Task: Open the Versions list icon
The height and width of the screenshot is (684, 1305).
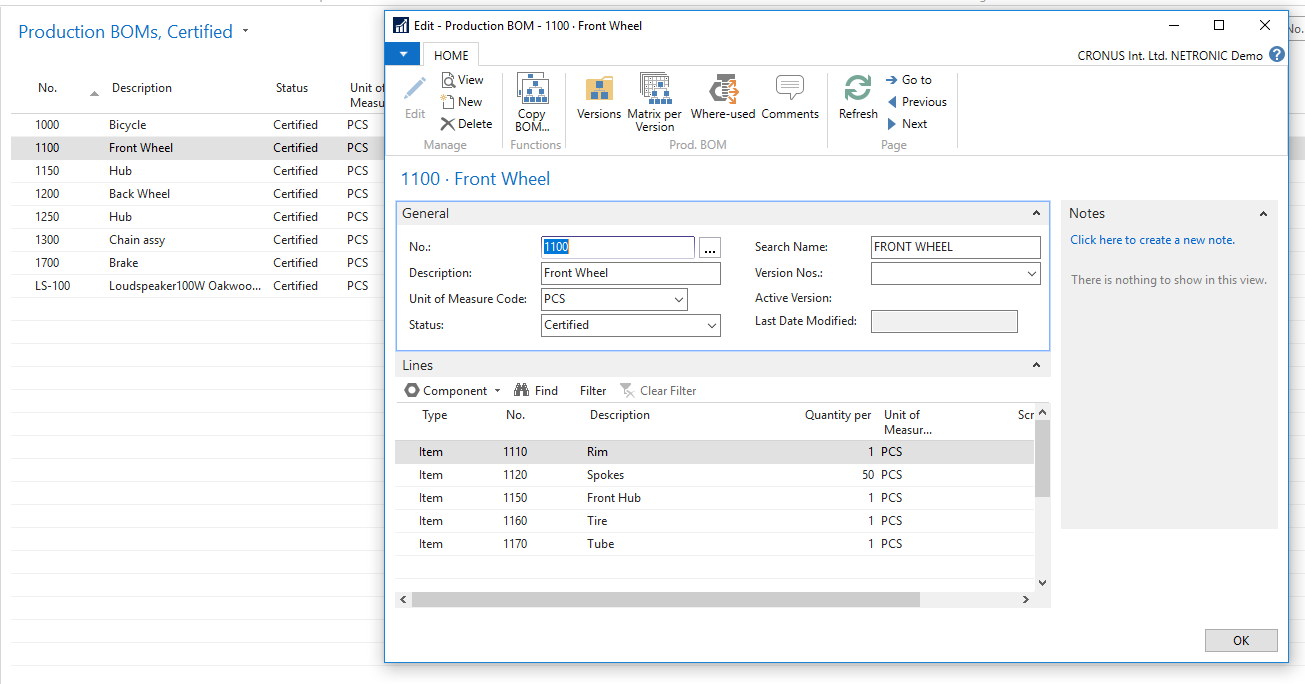Action: (598, 95)
